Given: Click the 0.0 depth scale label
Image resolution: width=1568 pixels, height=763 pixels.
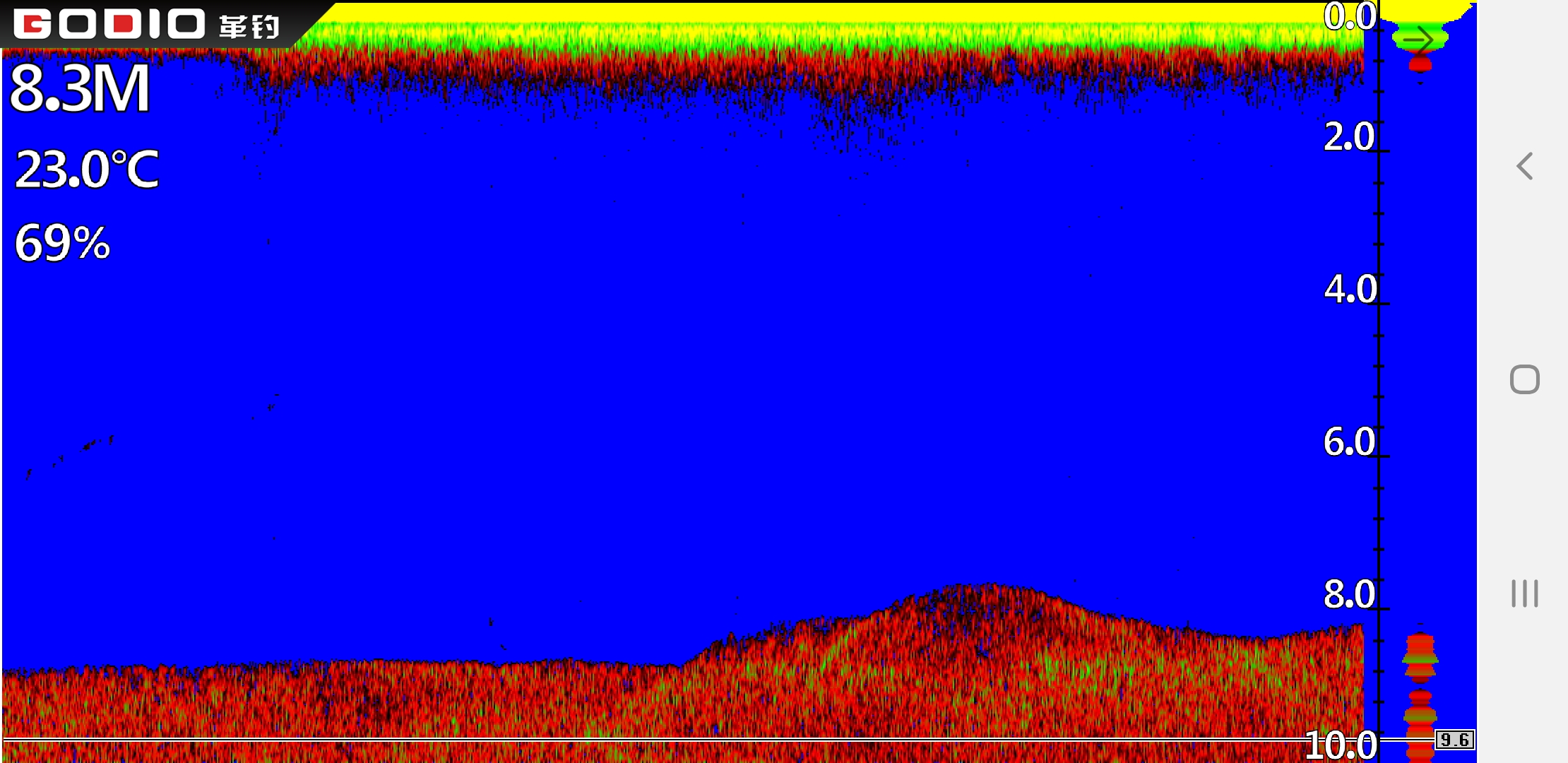Looking at the screenshot, I should [1349, 16].
